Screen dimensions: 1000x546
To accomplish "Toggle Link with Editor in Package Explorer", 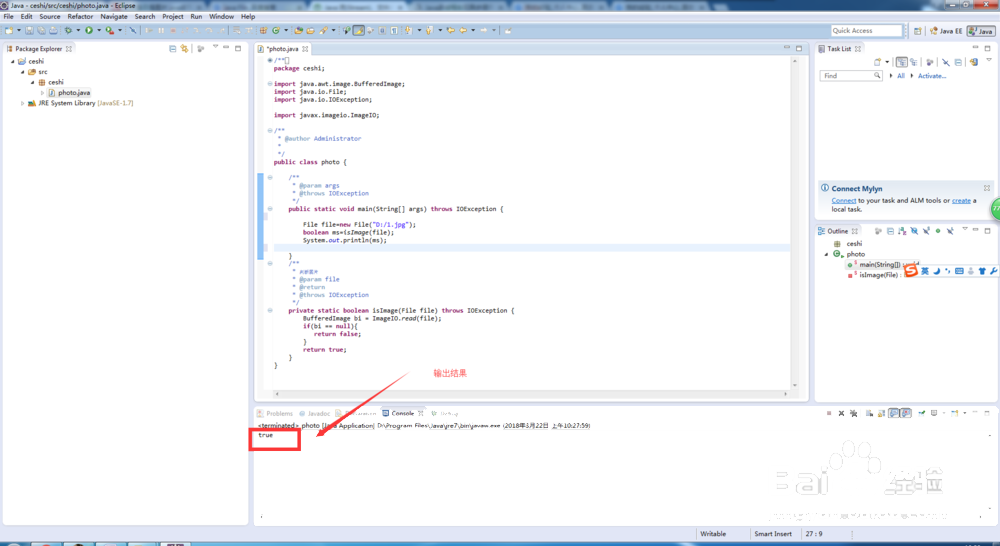I will click(x=184, y=48).
